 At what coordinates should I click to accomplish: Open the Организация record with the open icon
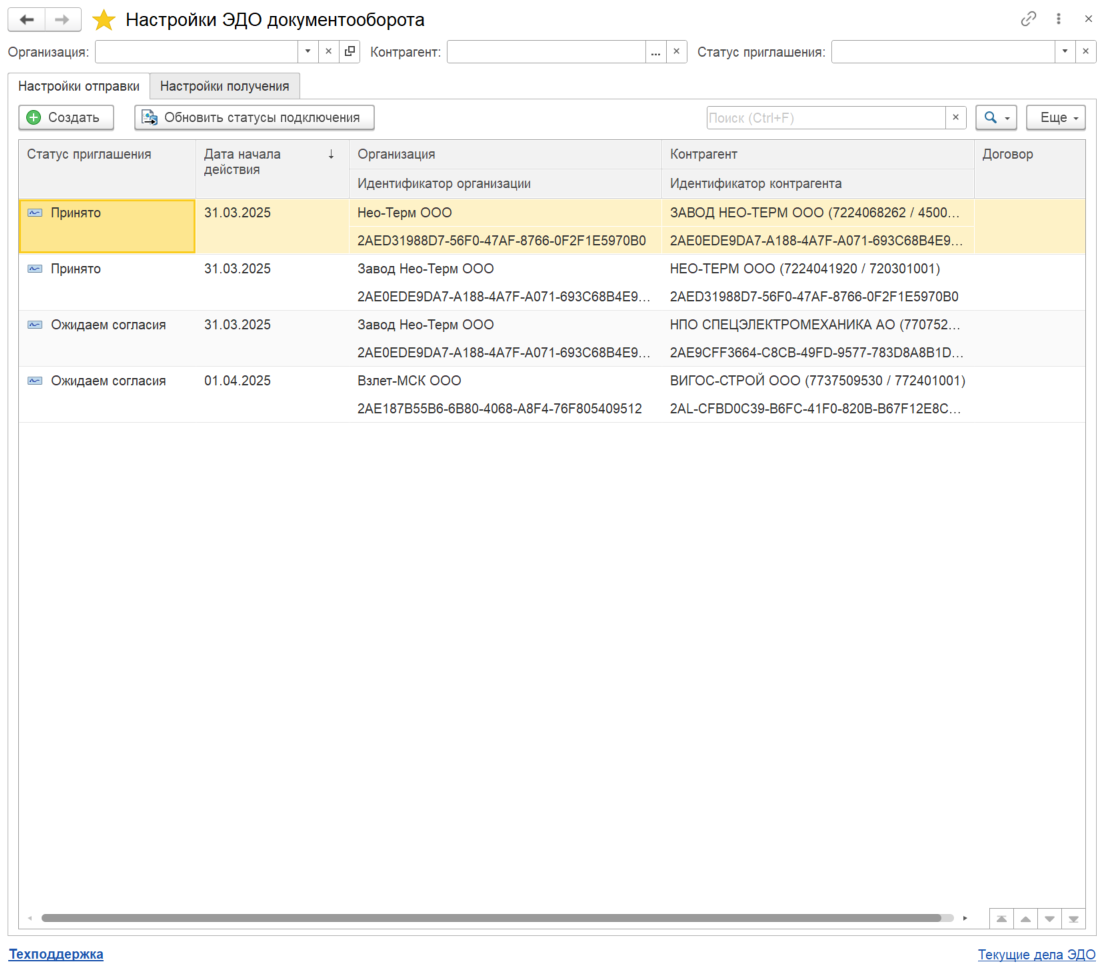coord(349,52)
